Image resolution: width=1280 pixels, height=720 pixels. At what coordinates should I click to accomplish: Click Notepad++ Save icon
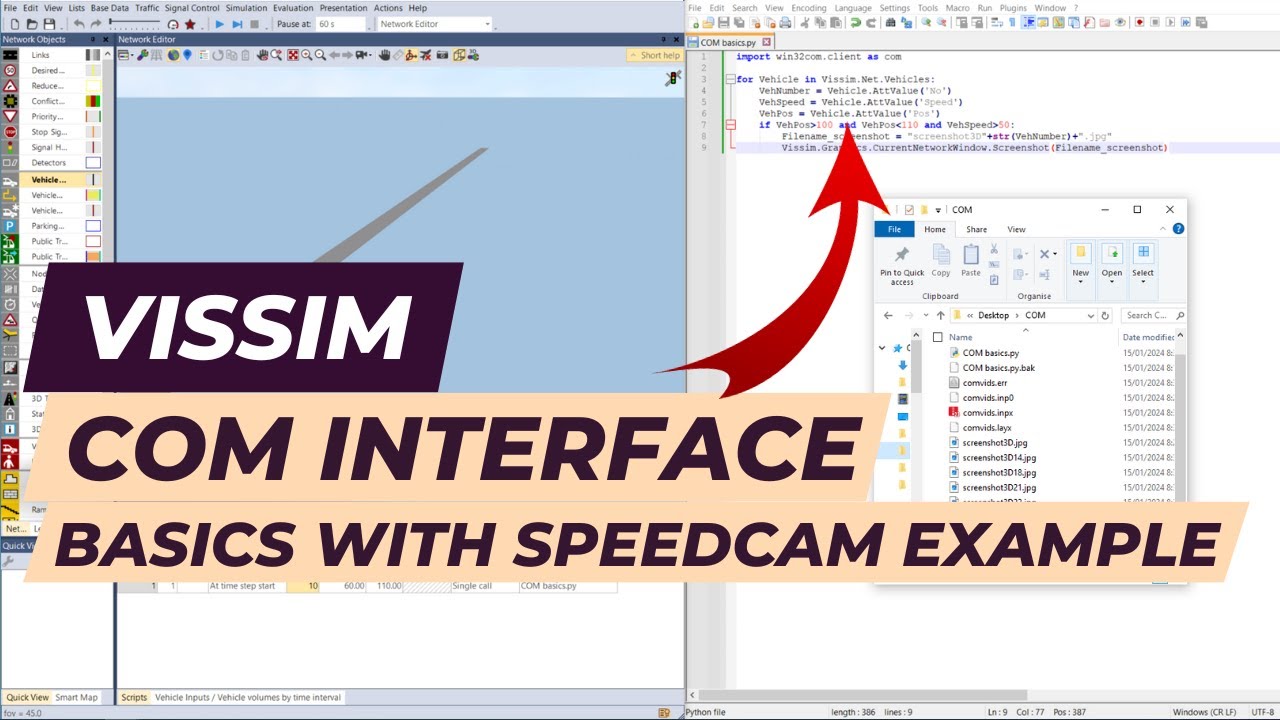723,23
